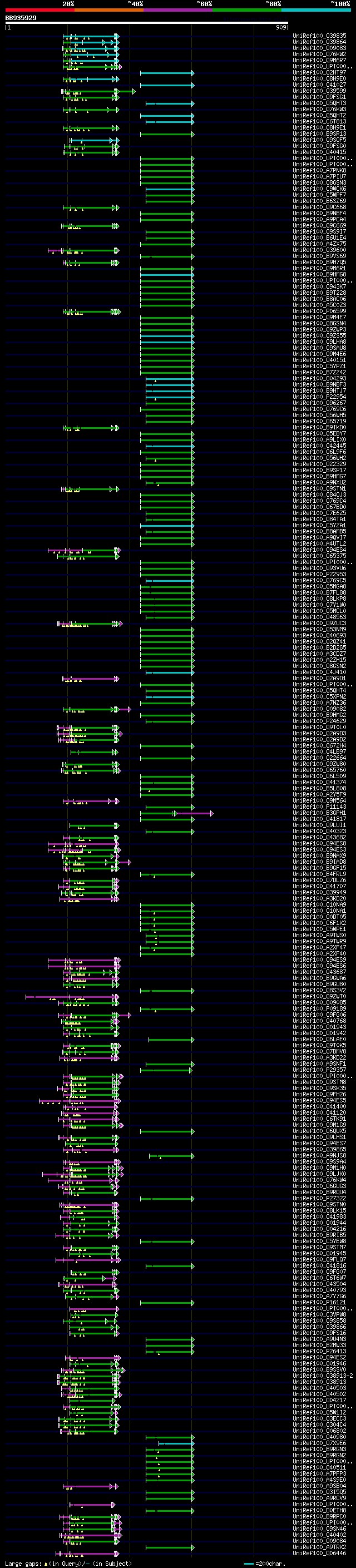The height and width of the screenshot is (1568, 356).
Task: Click hit label UniRef100_A4ZX75
Action: (x=319, y=244)
